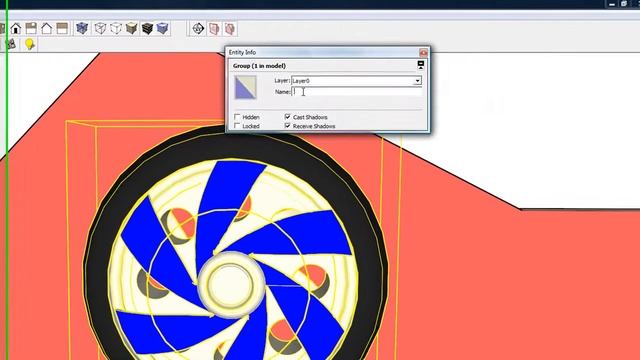Viewport: 640px width, 360px height.
Task: Select Monochrome face style
Action: click(162, 28)
